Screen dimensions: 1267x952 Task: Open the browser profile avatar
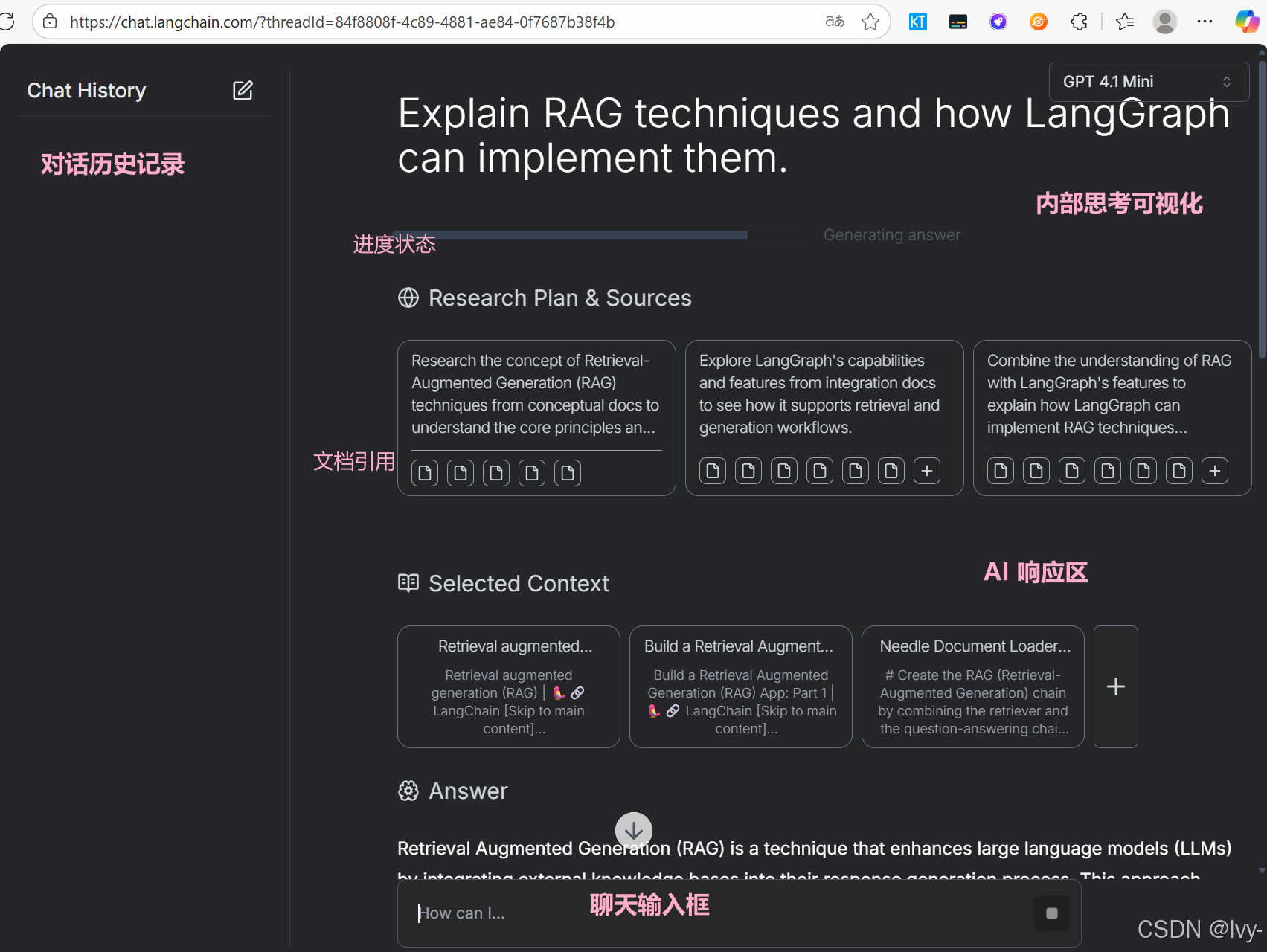coord(1165,22)
